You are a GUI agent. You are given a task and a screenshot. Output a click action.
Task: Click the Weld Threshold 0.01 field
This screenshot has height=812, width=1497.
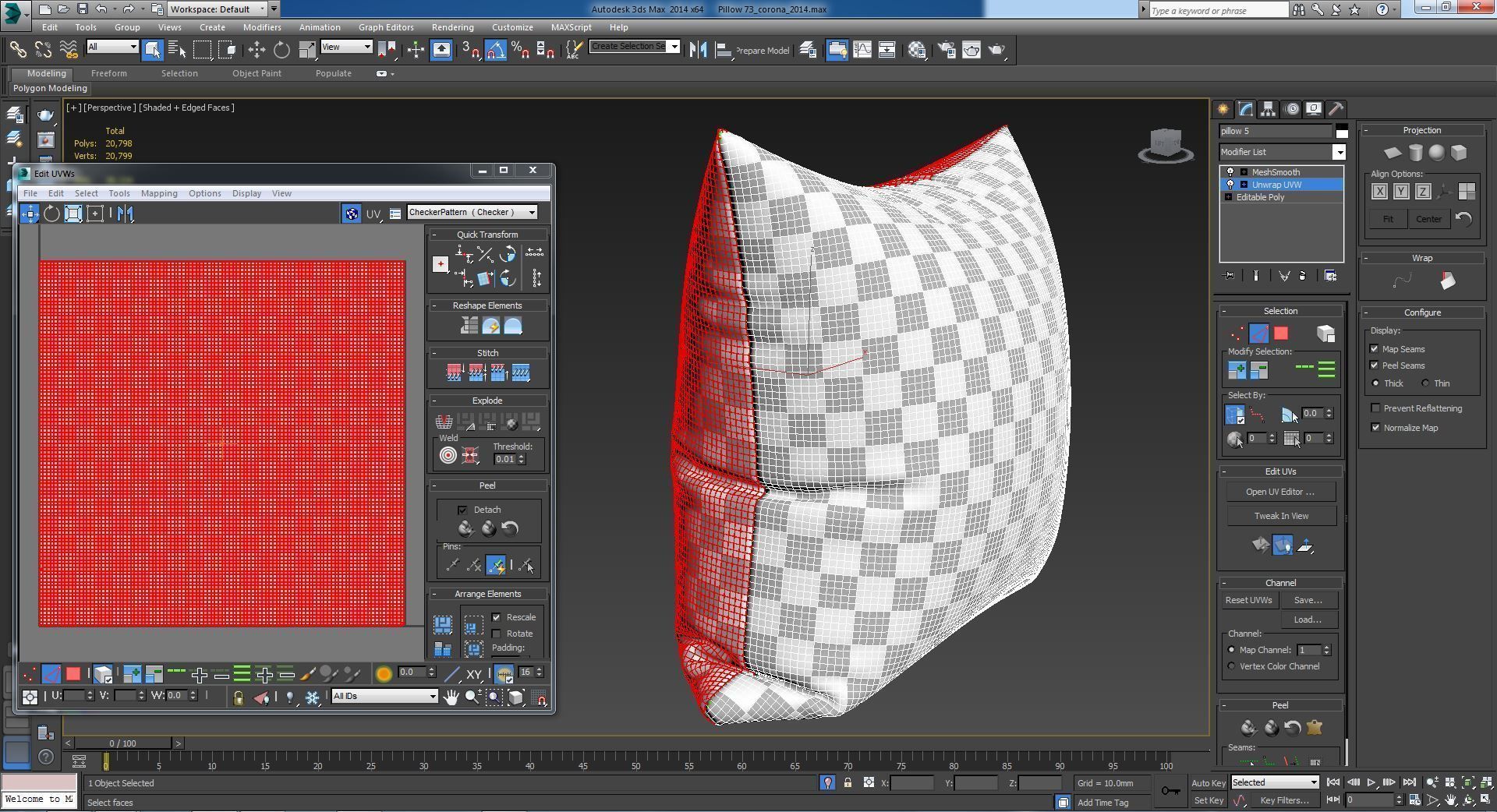[x=504, y=459]
